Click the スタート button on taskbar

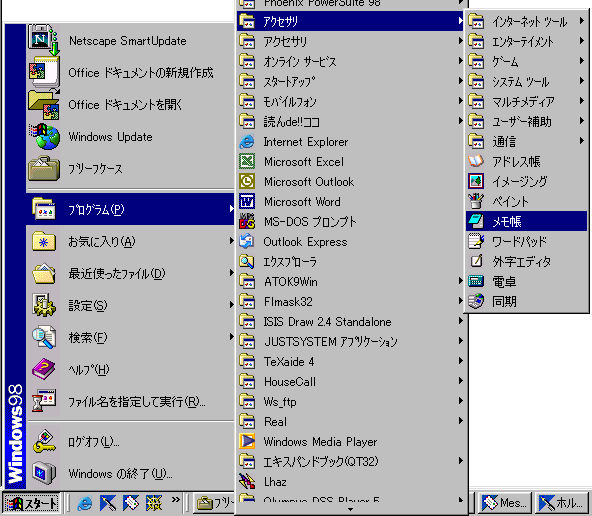[31, 503]
